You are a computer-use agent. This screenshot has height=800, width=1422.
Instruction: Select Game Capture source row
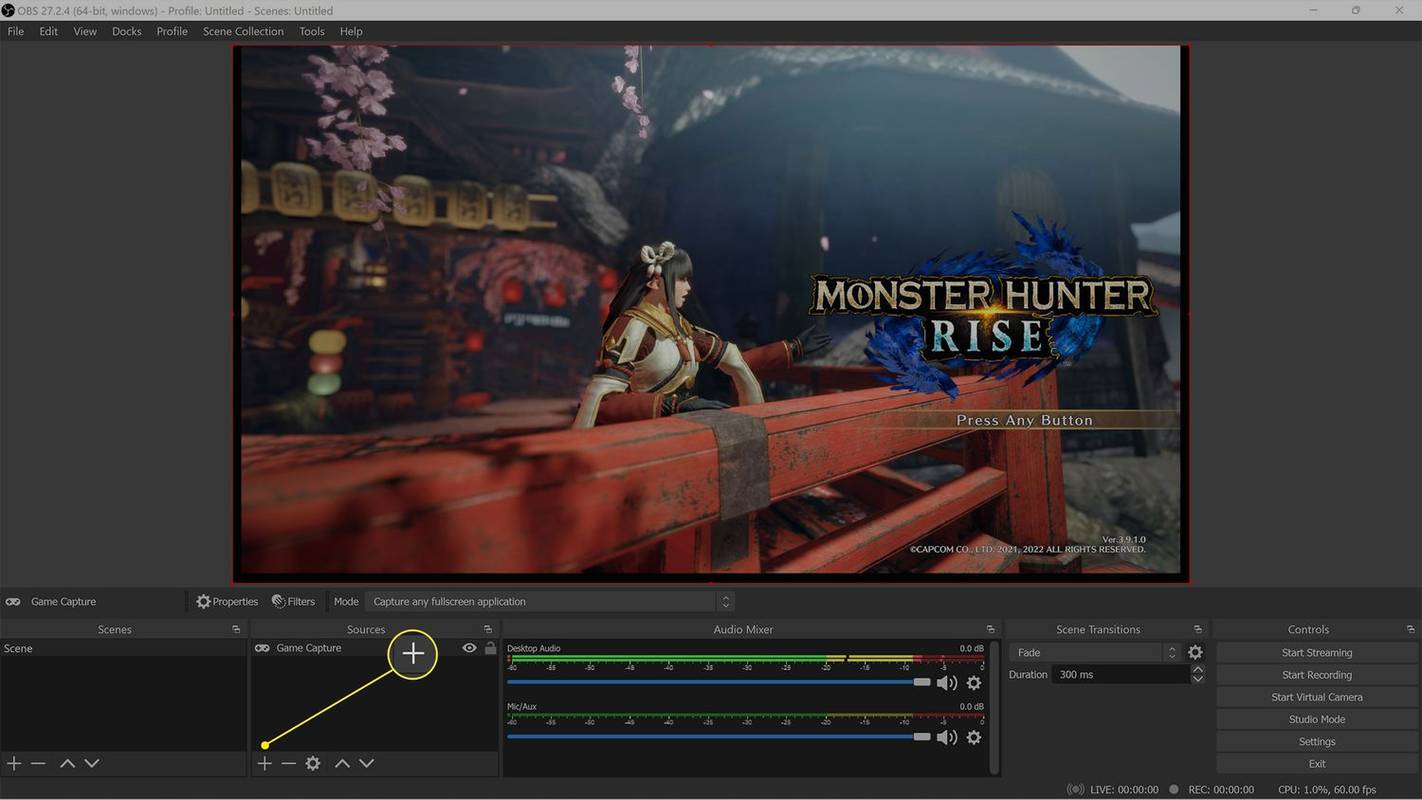pyautogui.click(x=375, y=648)
